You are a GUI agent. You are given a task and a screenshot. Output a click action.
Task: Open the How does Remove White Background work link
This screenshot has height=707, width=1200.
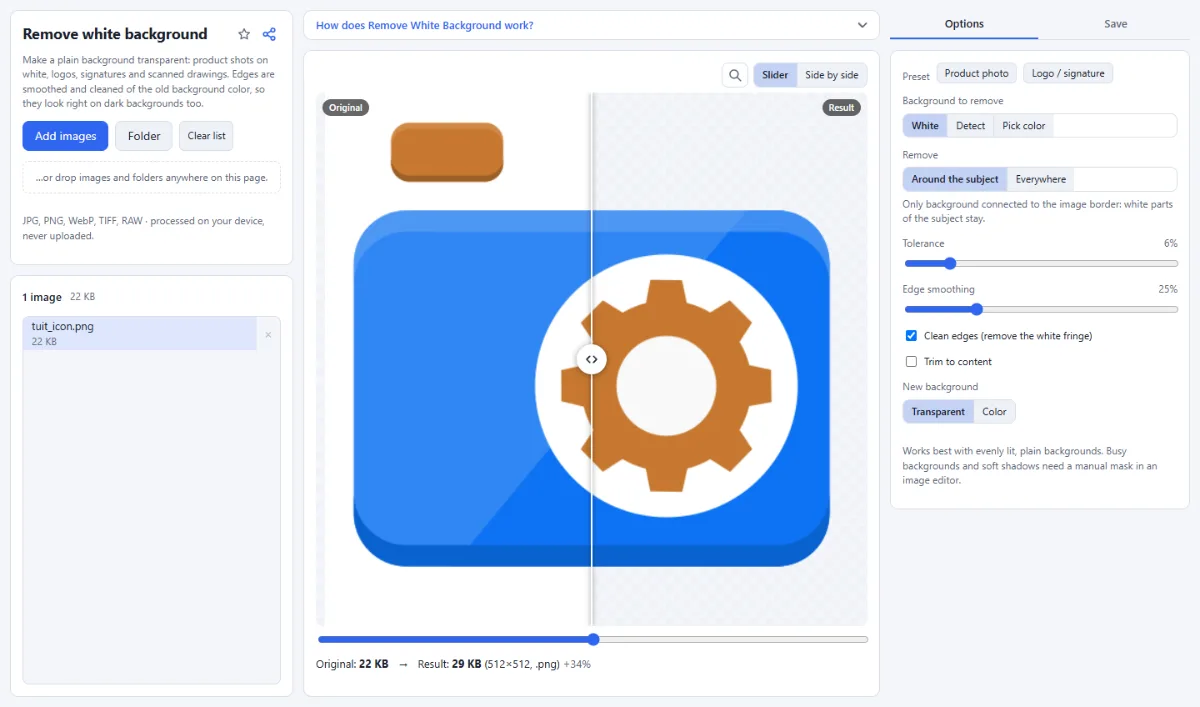pos(424,25)
